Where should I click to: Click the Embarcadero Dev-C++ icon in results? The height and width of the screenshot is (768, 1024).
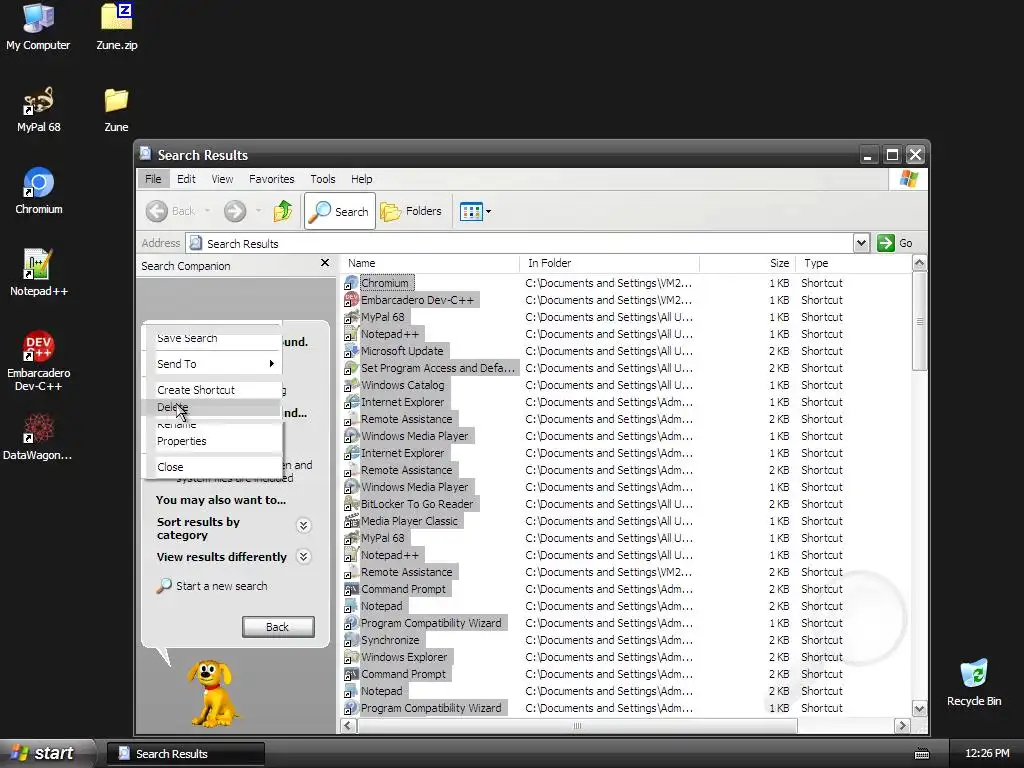pos(351,300)
